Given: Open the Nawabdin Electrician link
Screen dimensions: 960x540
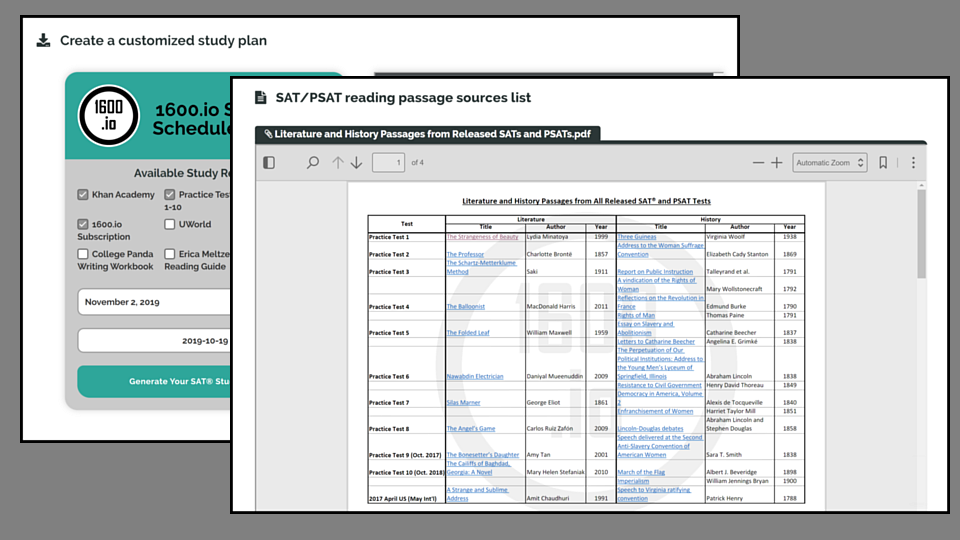Looking at the screenshot, I should (x=474, y=377).
